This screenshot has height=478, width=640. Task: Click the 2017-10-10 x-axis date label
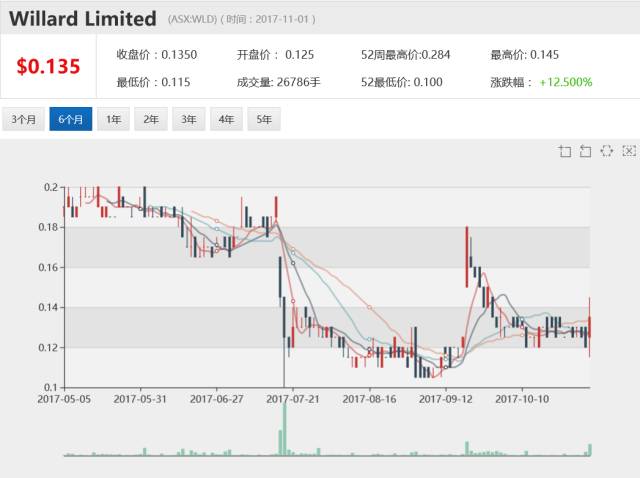[x=522, y=399]
